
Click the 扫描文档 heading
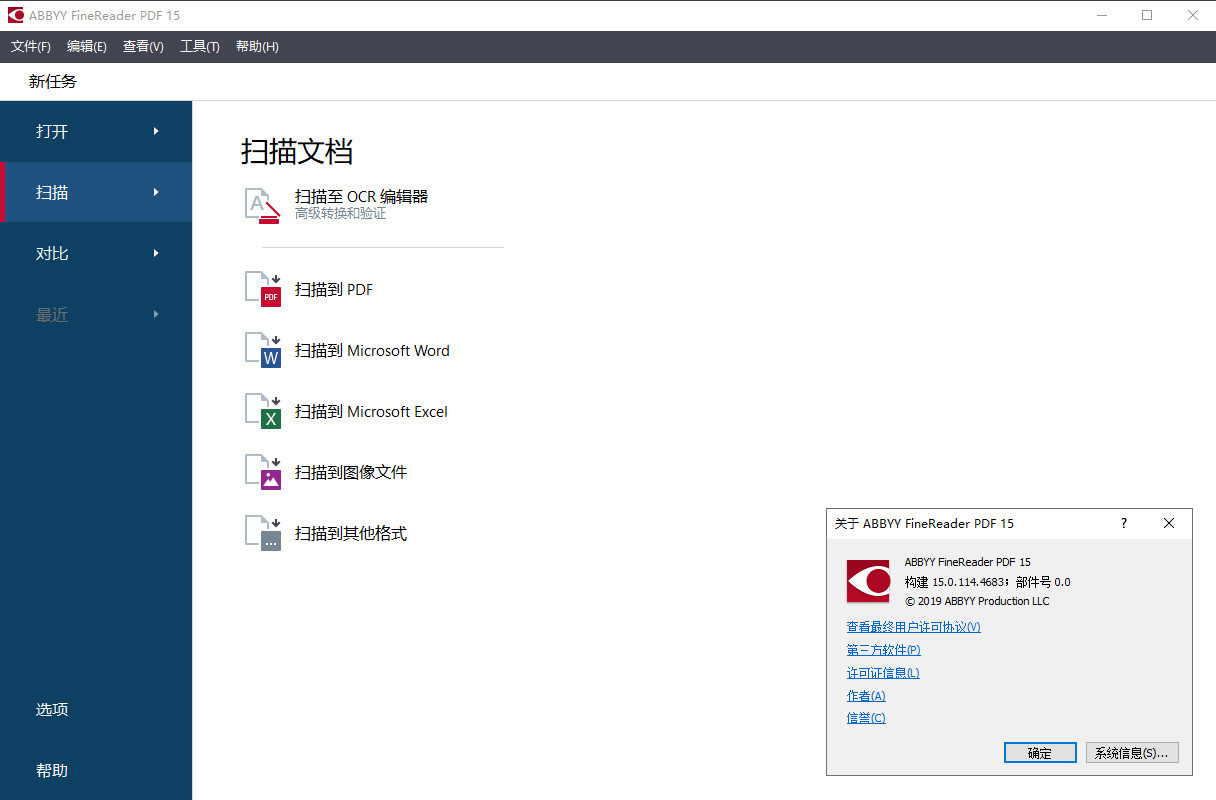297,152
